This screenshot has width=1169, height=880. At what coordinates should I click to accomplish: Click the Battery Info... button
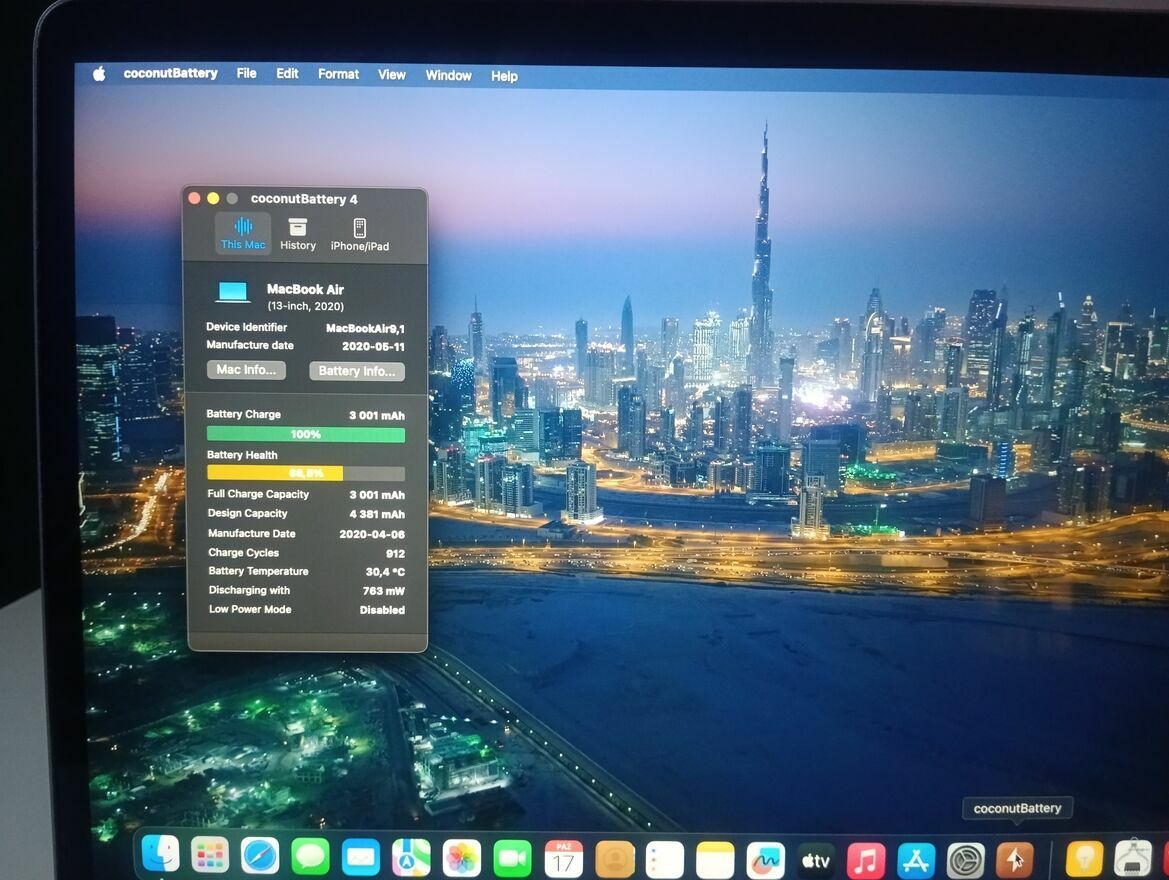(x=357, y=371)
